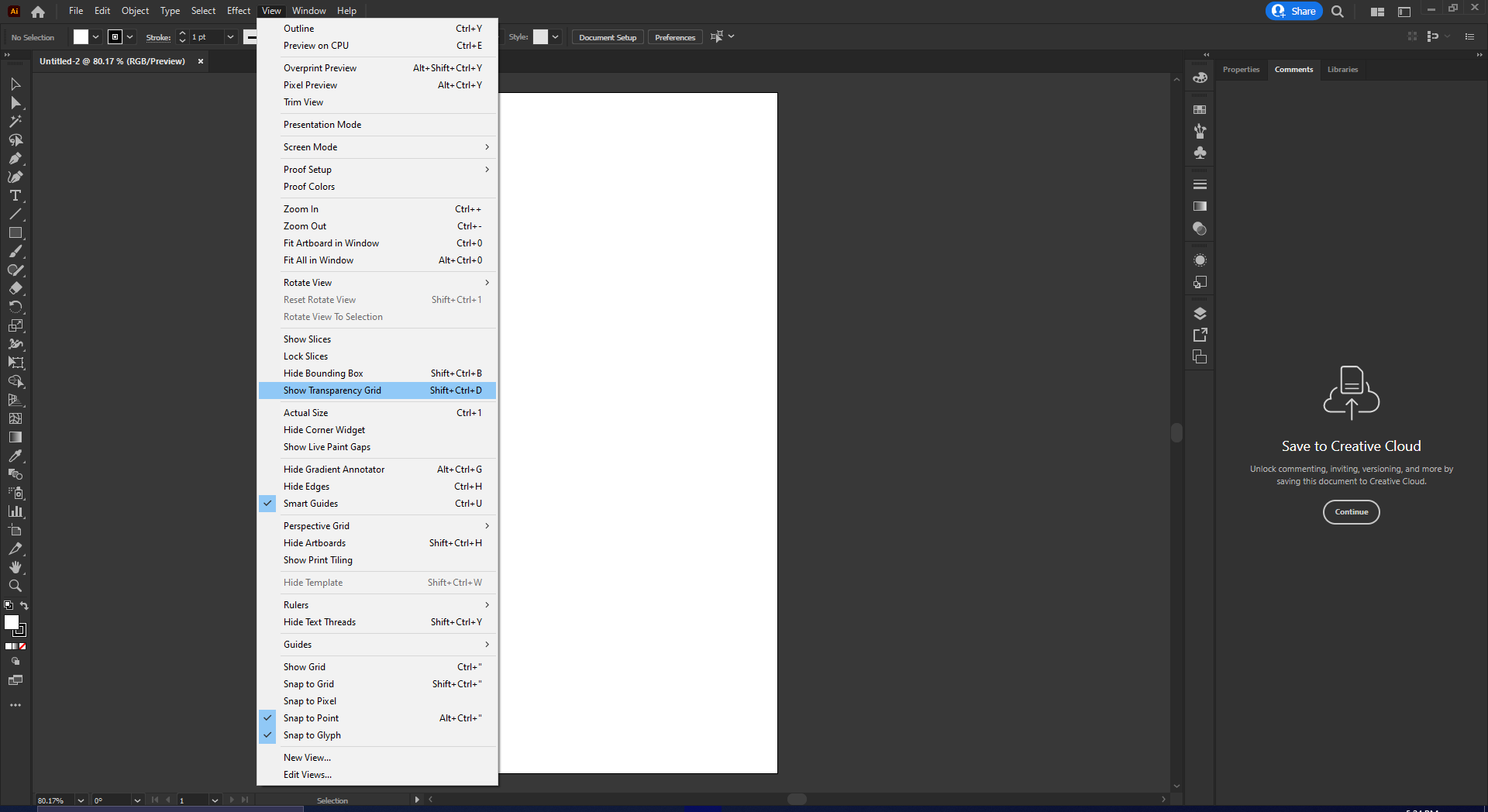Select the Line Segment tool
The width and height of the screenshot is (1488, 812).
[x=15, y=215]
